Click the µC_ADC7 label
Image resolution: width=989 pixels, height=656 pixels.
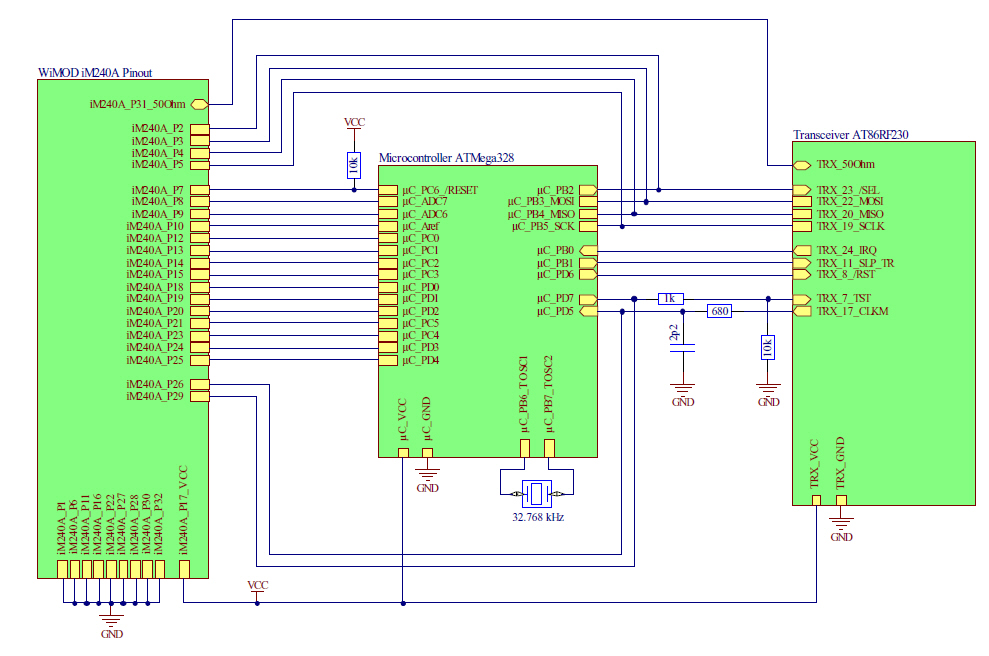(424, 202)
